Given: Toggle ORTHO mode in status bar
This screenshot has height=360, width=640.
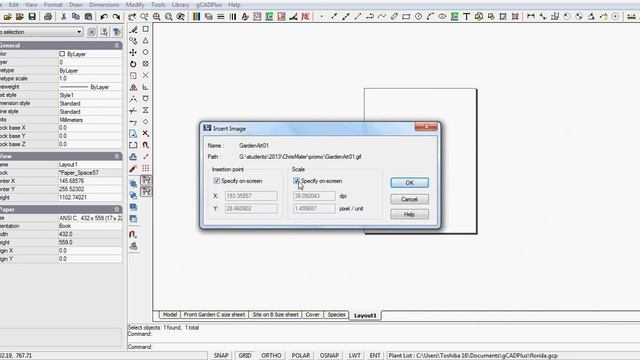Looking at the screenshot, I should point(271,356).
